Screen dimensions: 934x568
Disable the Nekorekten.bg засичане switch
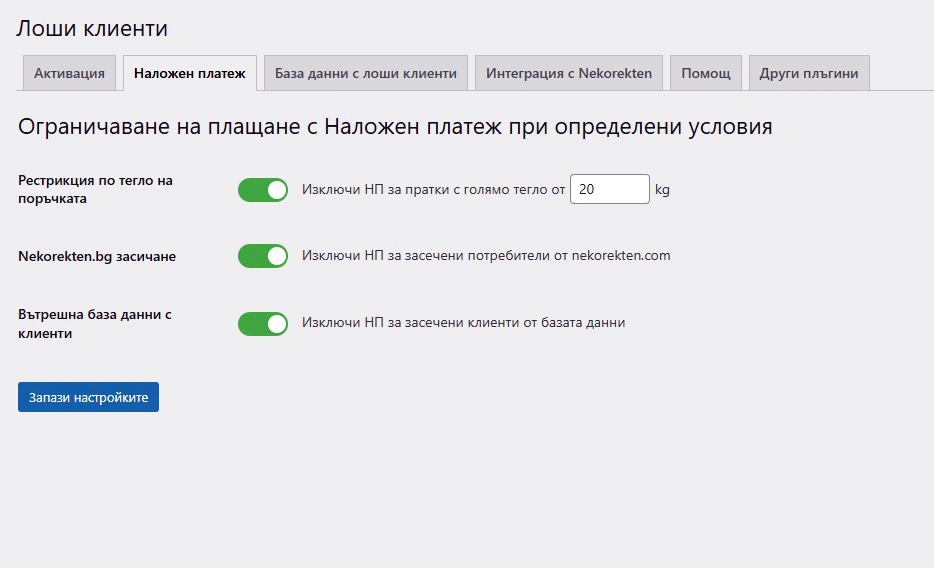(263, 256)
